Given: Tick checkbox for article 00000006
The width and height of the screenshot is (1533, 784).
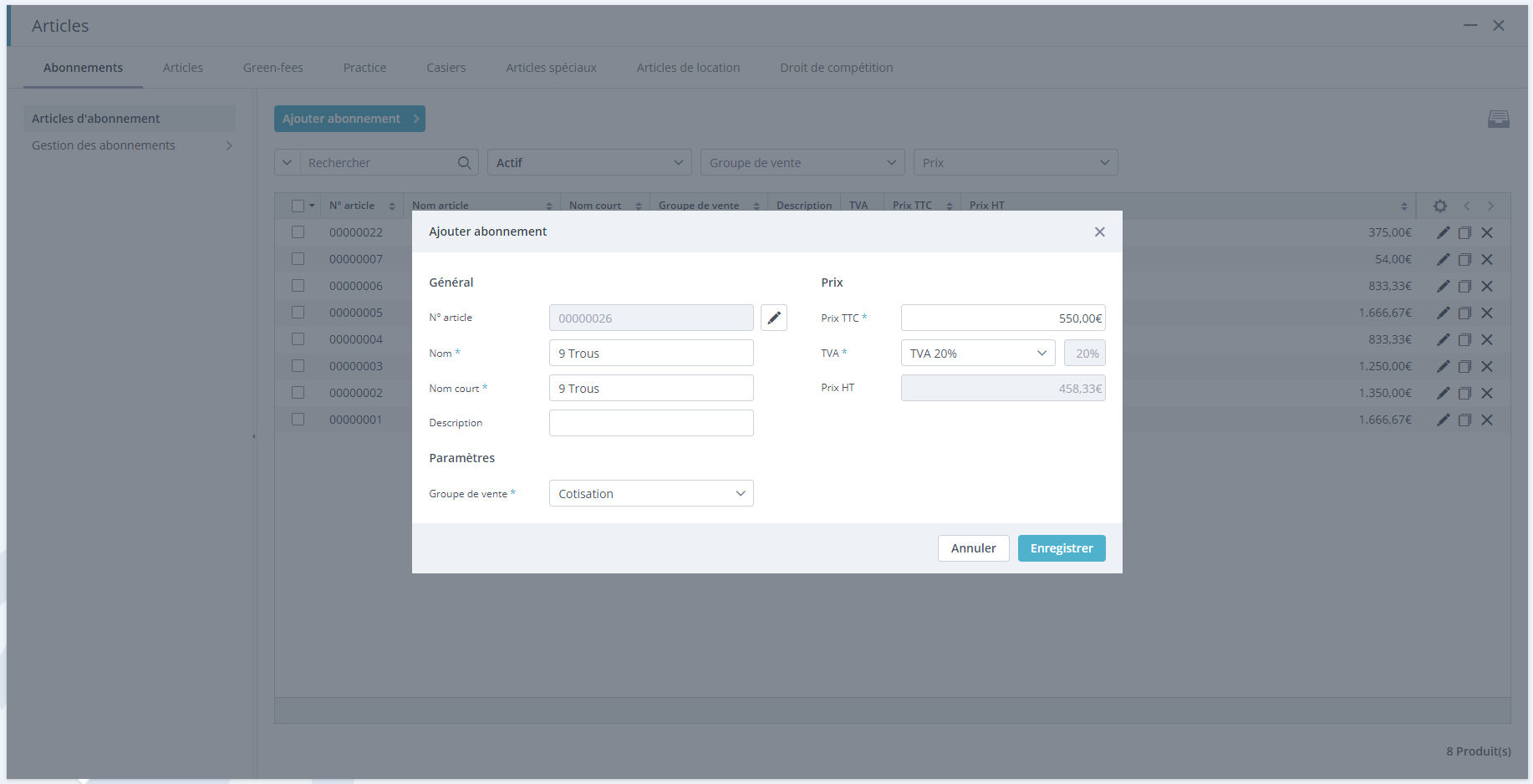Looking at the screenshot, I should 298,286.
